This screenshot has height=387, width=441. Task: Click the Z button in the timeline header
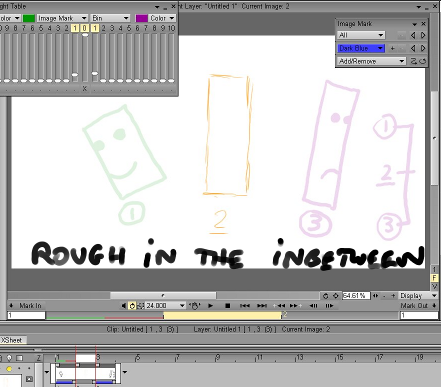(39, 358)
